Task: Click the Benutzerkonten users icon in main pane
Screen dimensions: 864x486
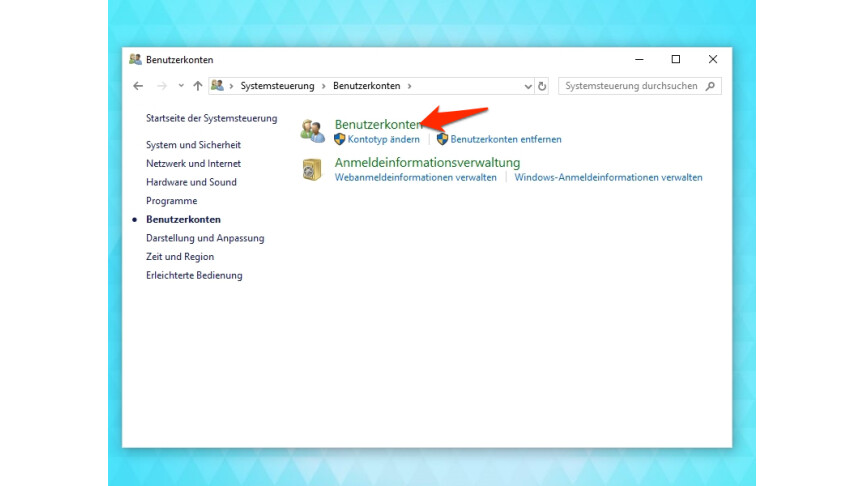Action: click(312, 131)
